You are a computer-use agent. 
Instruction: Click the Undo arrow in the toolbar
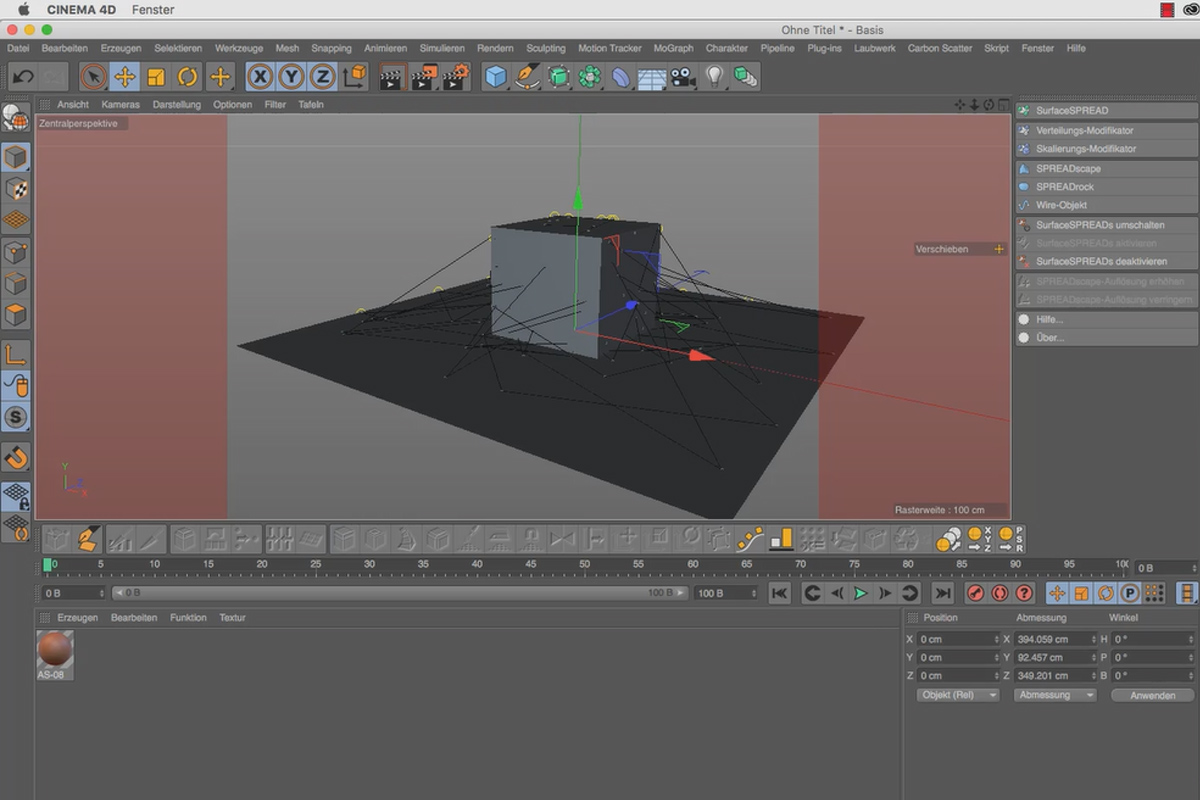point(24,76)
